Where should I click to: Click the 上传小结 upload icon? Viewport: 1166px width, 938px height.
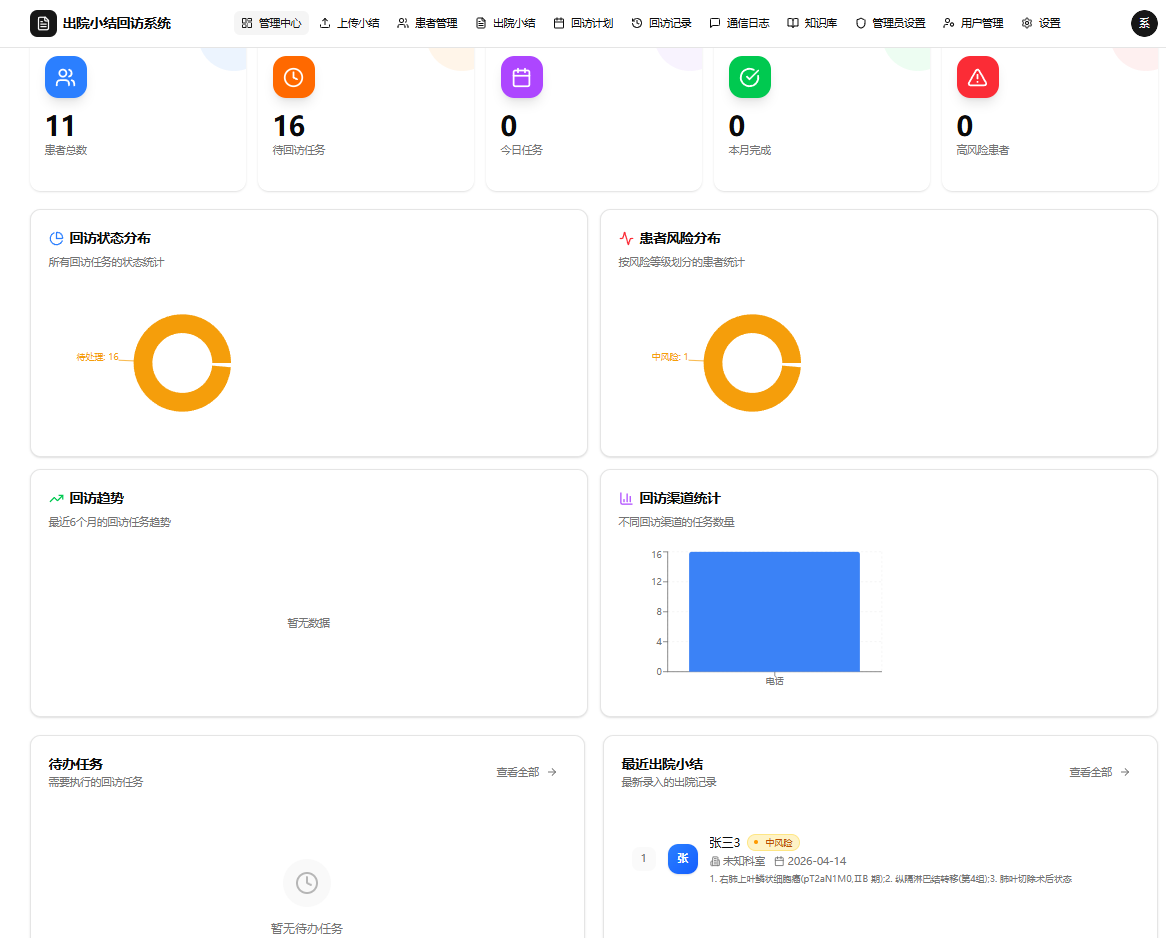[x=325, y=23]
